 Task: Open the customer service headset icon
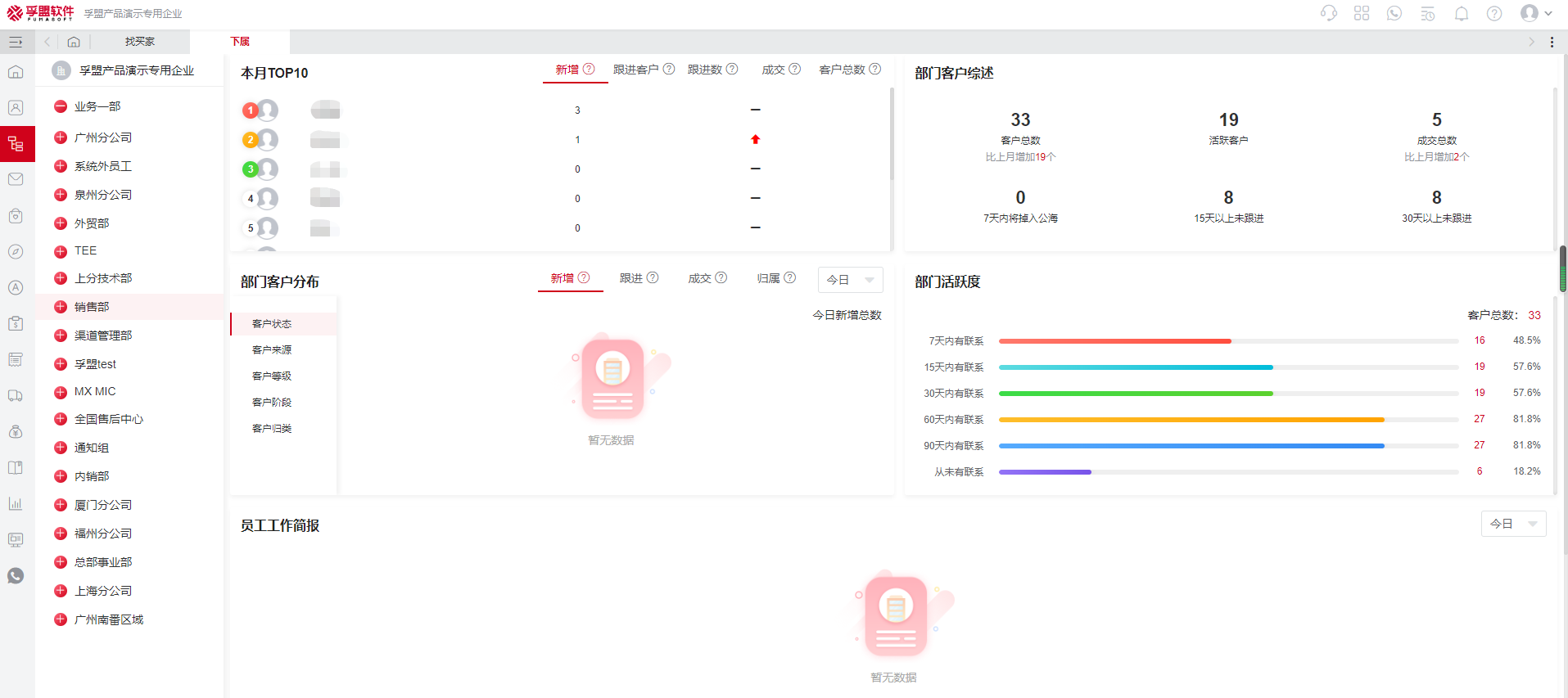(1328, 13)
